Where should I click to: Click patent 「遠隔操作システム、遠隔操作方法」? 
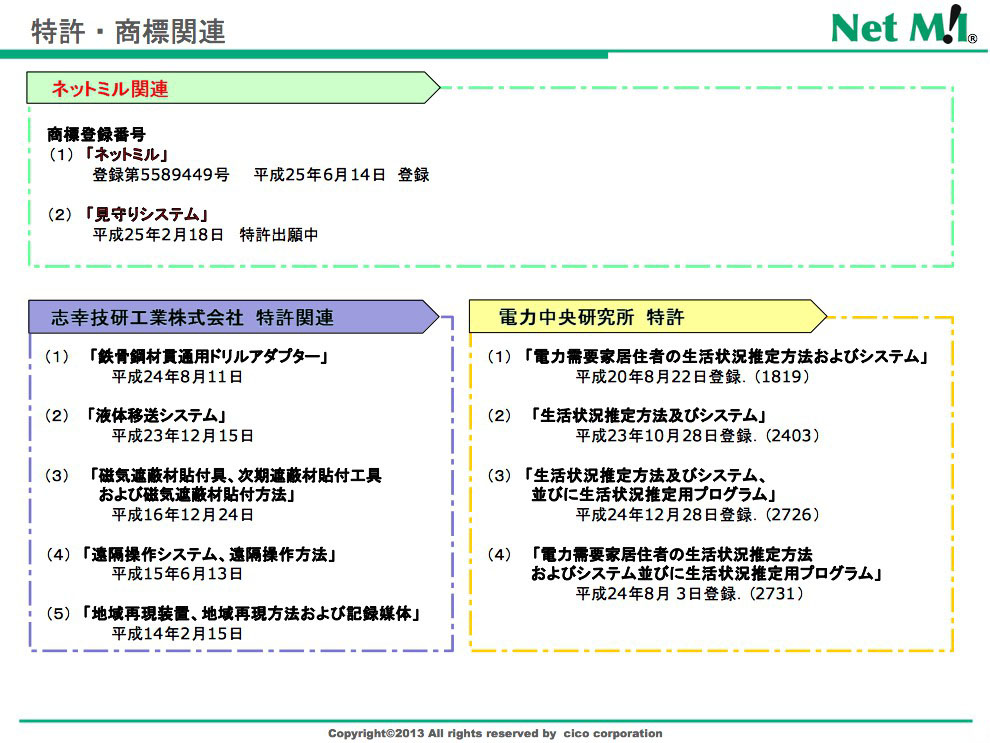(208, 555)
